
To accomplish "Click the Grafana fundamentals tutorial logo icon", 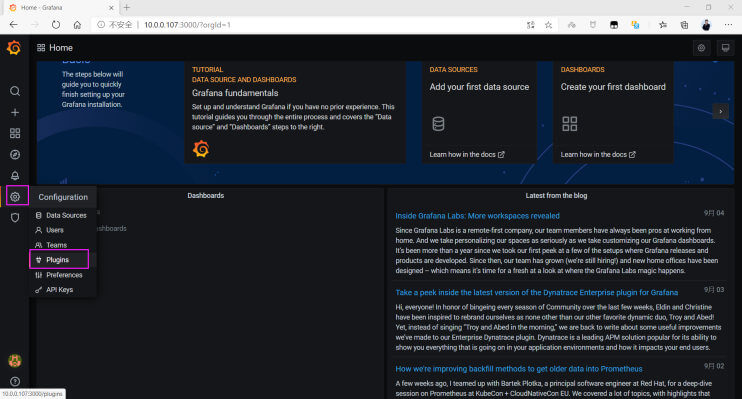I will (201, 149).
